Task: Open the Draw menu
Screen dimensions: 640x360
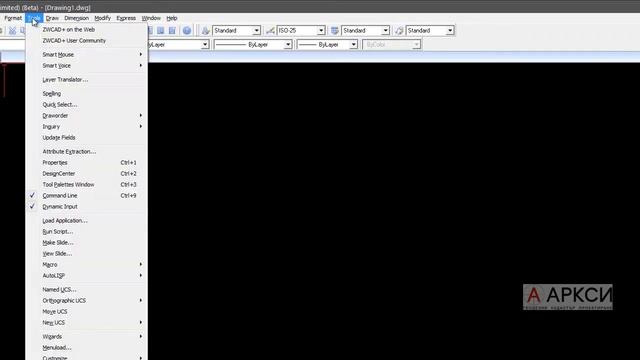Action: tap(52, 18)
